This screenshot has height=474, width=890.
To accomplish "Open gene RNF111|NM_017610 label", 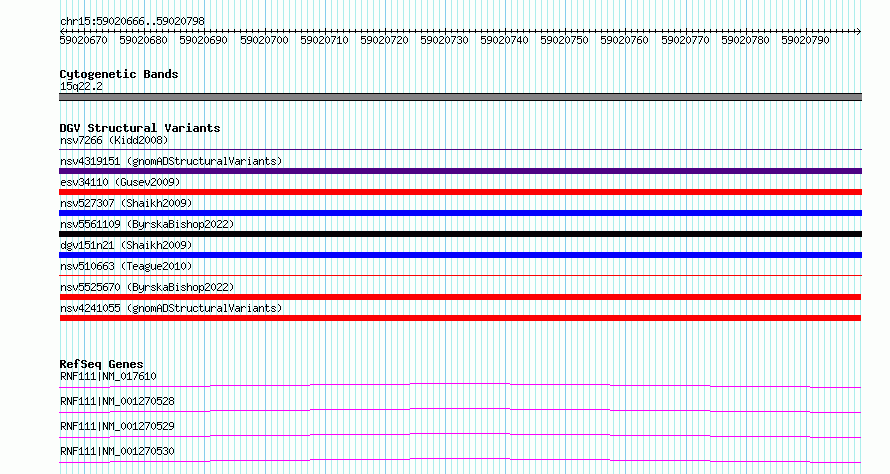I will (x=108, y=376).
